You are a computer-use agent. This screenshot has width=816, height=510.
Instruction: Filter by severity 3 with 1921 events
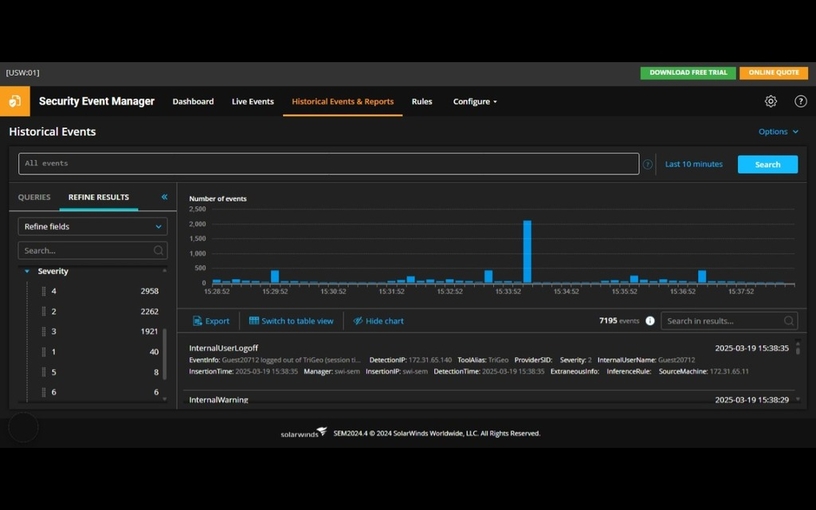pyautogui.click(x=100, y=331)
